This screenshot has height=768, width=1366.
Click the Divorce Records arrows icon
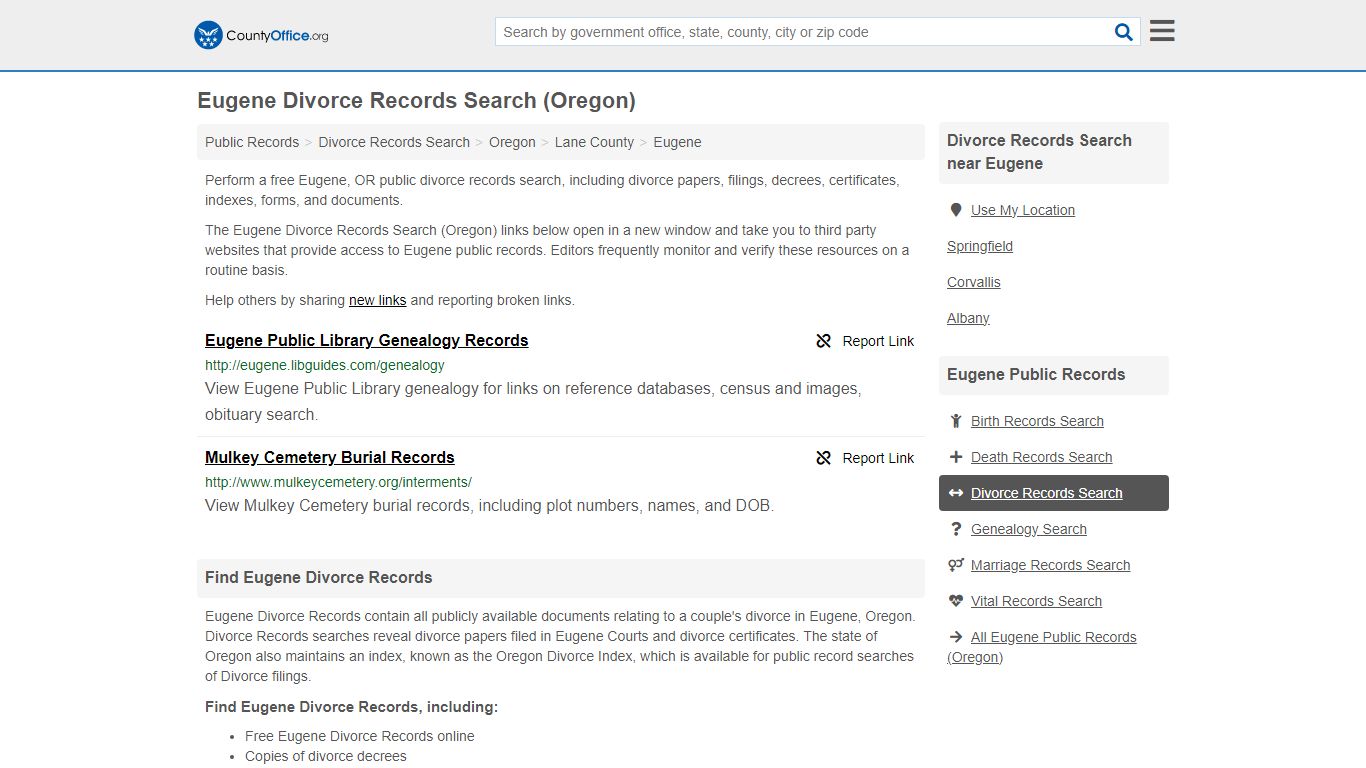tap(956, 493)
